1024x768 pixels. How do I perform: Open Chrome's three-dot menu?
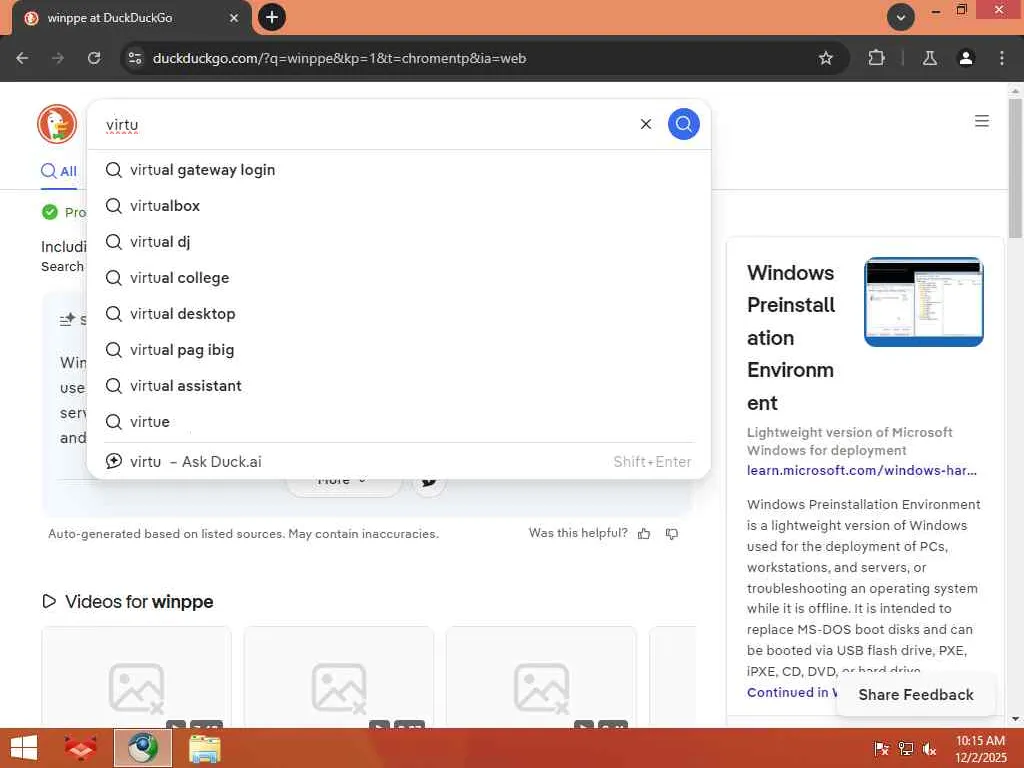[1001, 58]
